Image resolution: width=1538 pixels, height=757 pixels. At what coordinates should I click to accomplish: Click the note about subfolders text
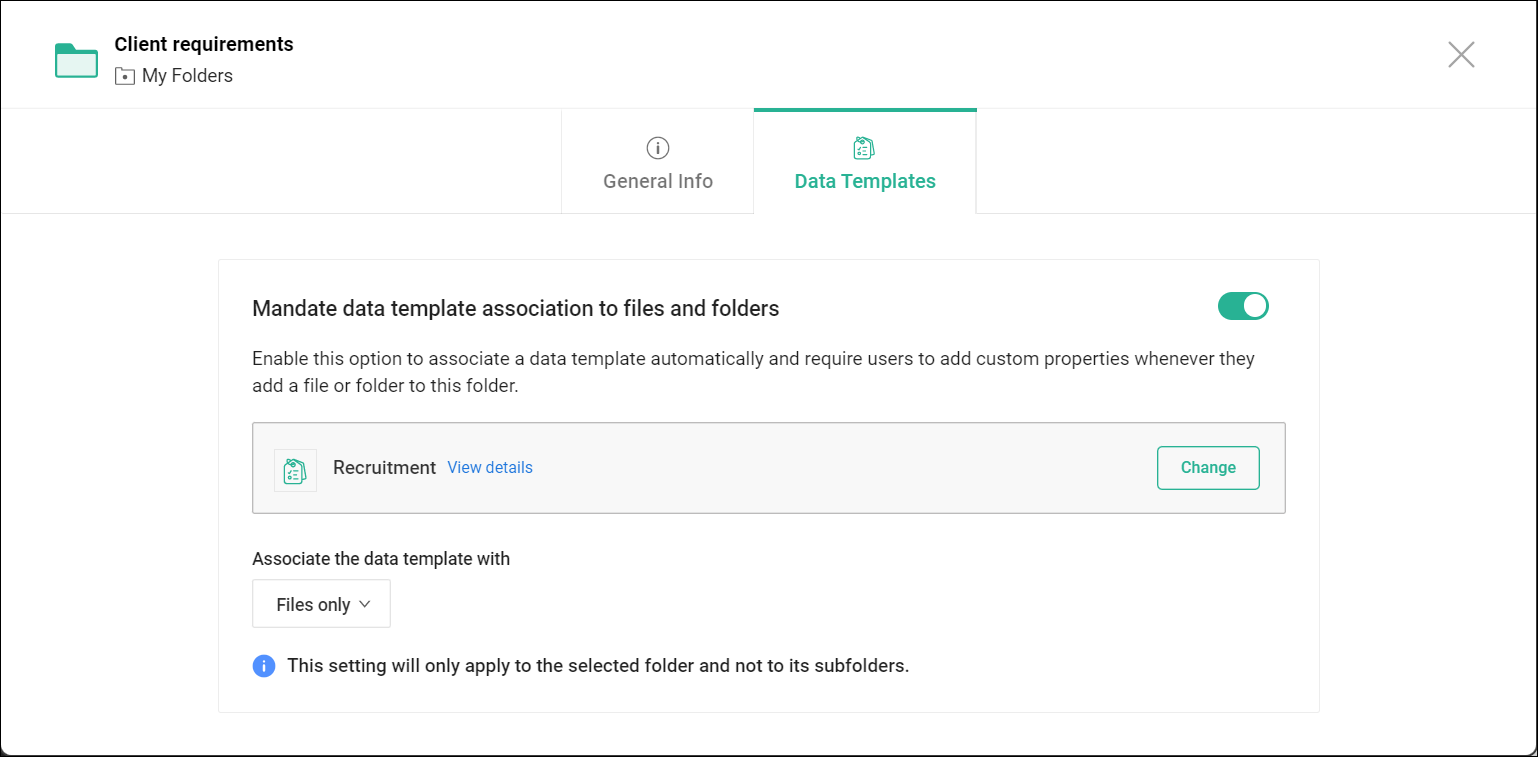[x=598, y=666]
